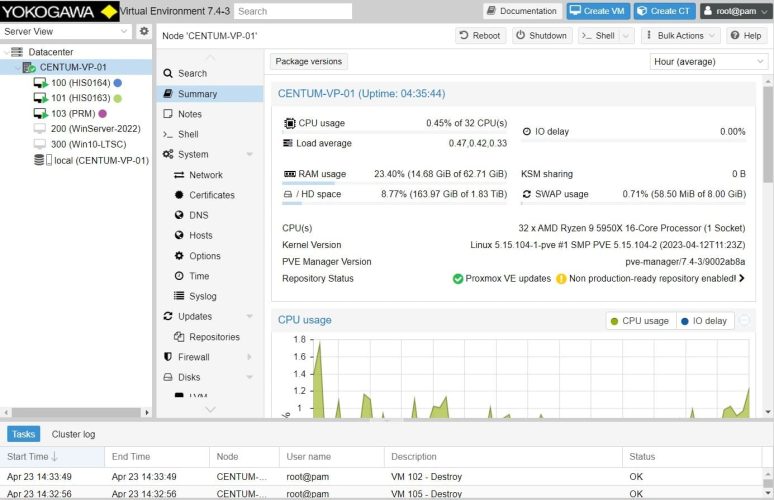Click the gear settings icon beside Server View
Viewport: 774px width, 500px height.
tap(144, 31)
